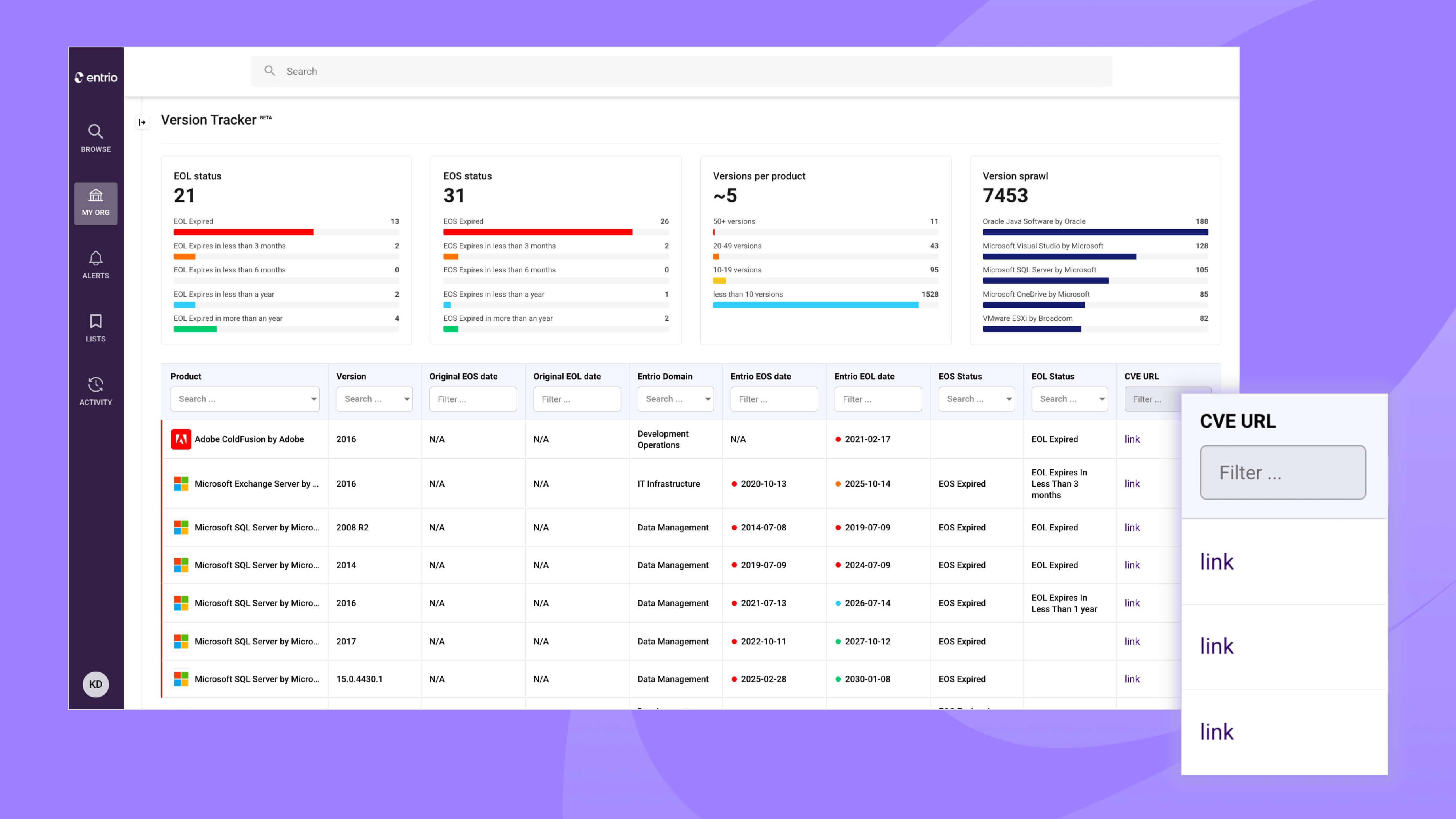Image resolution: width=1456 pixels, height=819 pixels.
Task: Click the entrio logo
Action: coord(95,78)
